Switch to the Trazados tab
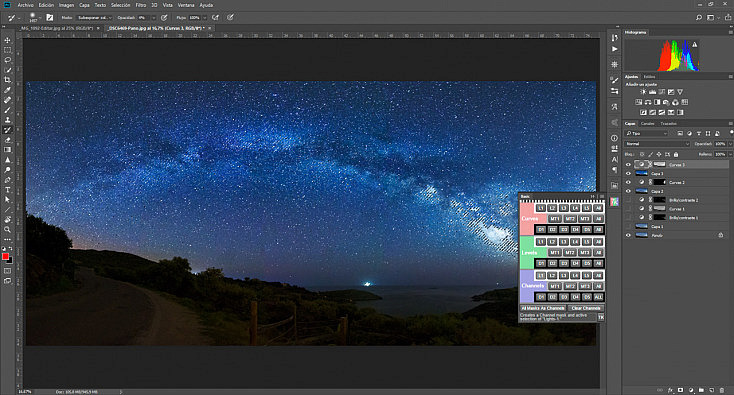The image size is (734, 395). click(668, 124)
